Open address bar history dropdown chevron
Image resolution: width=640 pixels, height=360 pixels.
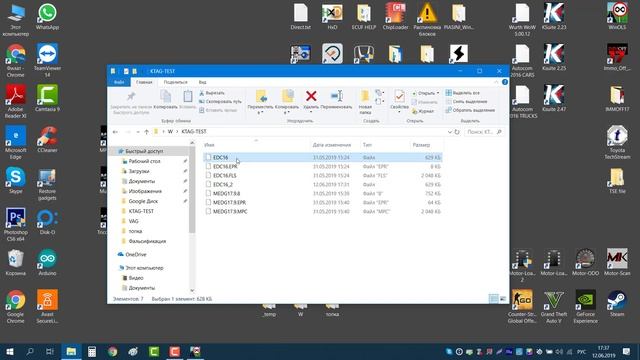[449, 132]
